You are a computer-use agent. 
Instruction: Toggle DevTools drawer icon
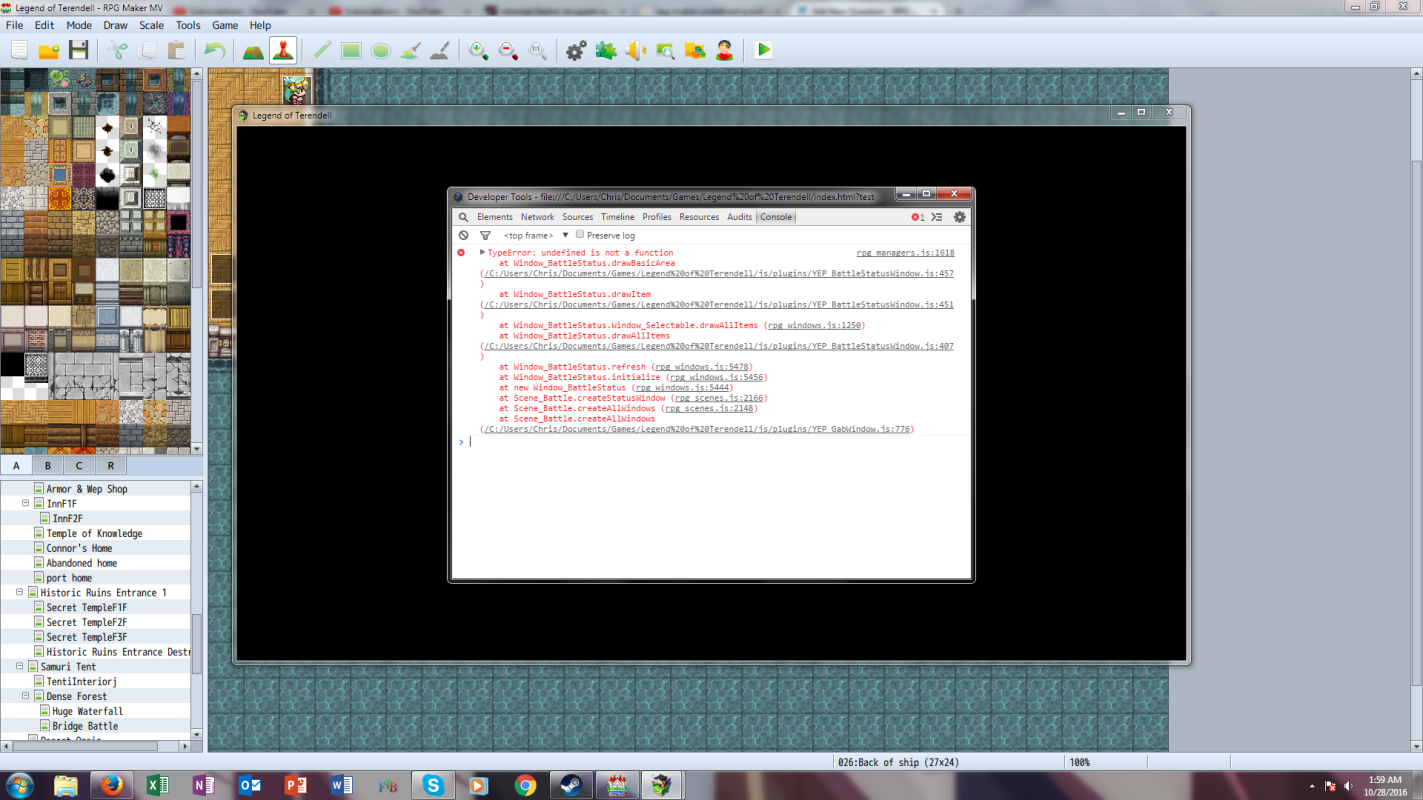coord(937,217)
